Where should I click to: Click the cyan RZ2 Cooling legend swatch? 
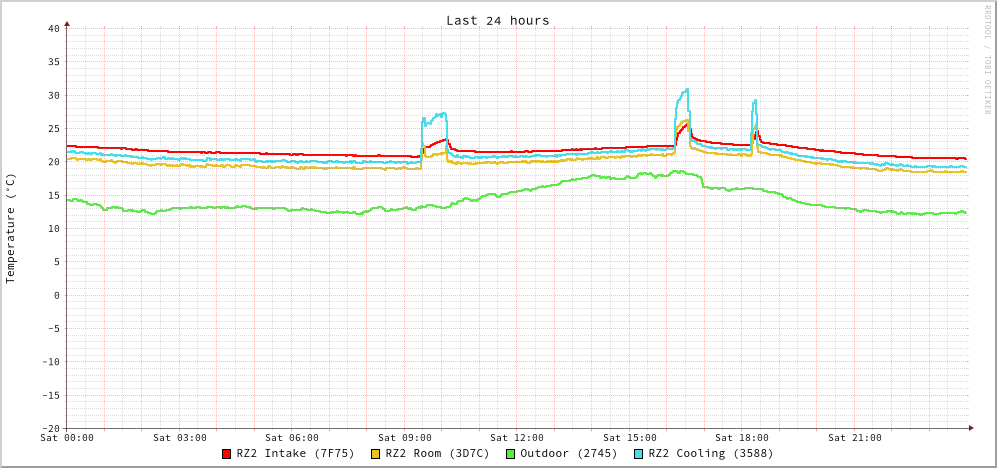pos(639,454)
